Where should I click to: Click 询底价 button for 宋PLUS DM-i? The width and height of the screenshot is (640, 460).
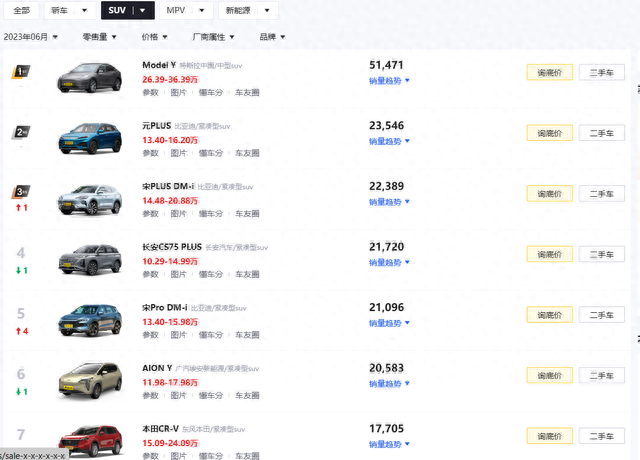click(549, 194)
